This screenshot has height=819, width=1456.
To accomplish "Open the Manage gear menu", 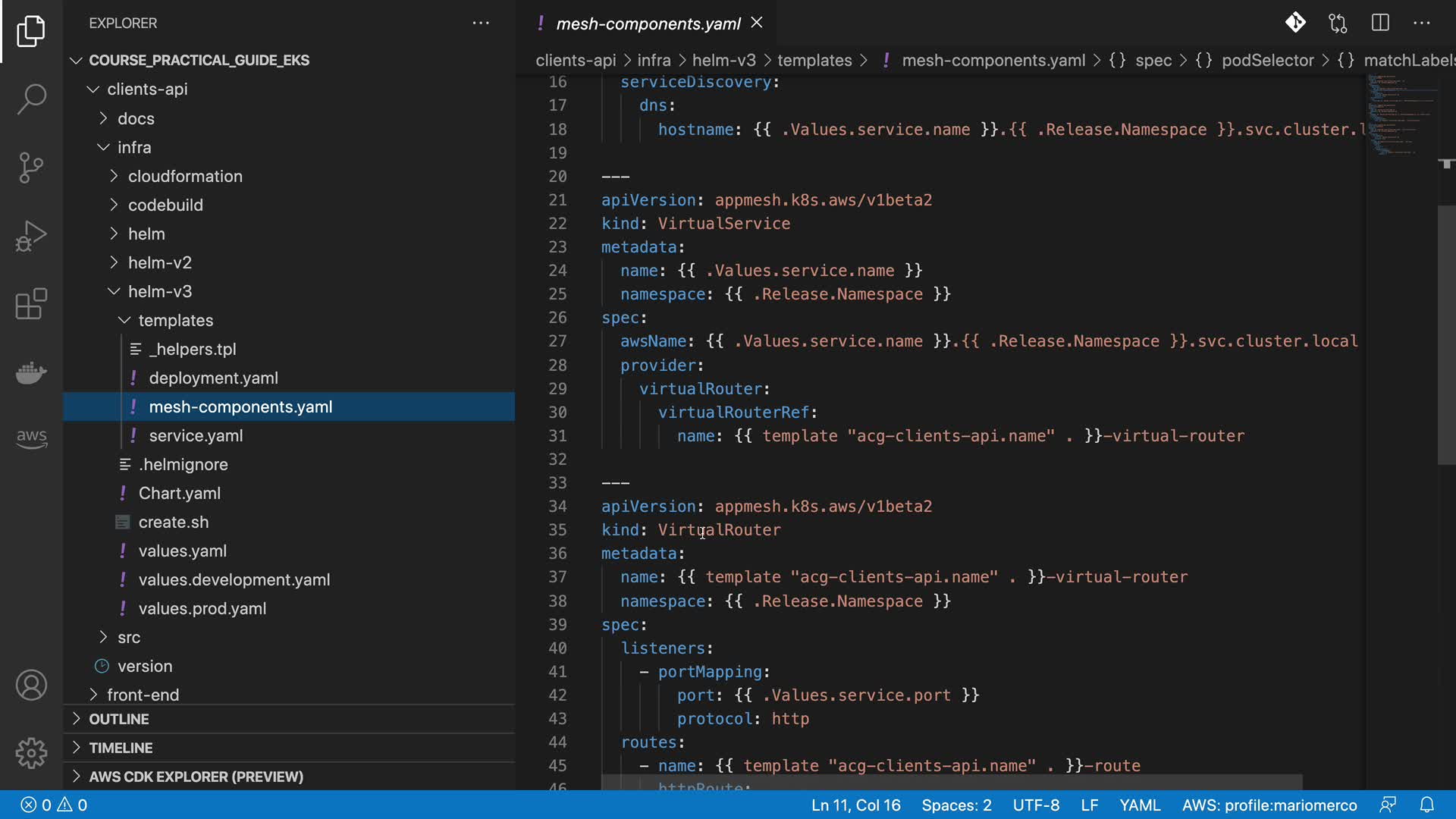I will (x=31, y=753).
